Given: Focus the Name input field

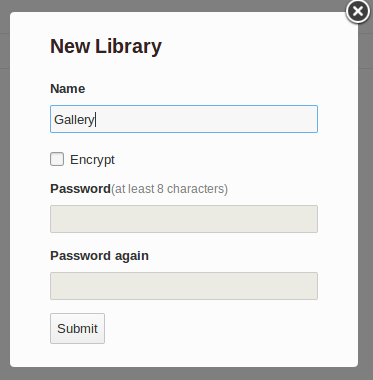Looking at the screenshot, I should coord(184,119).
